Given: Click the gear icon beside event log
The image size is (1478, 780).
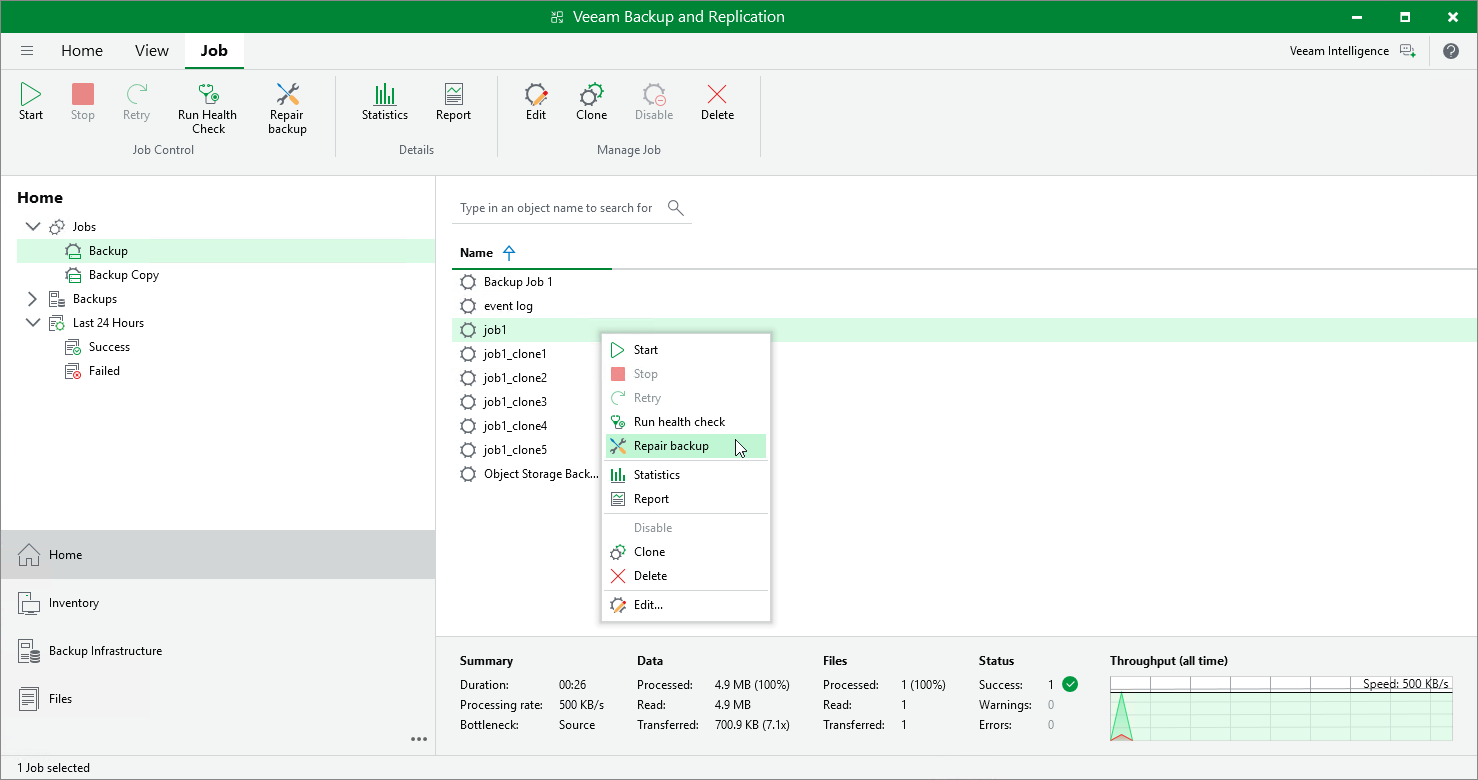Looking at the screenshot, I should pyautogui.click(x=467, y=306).
